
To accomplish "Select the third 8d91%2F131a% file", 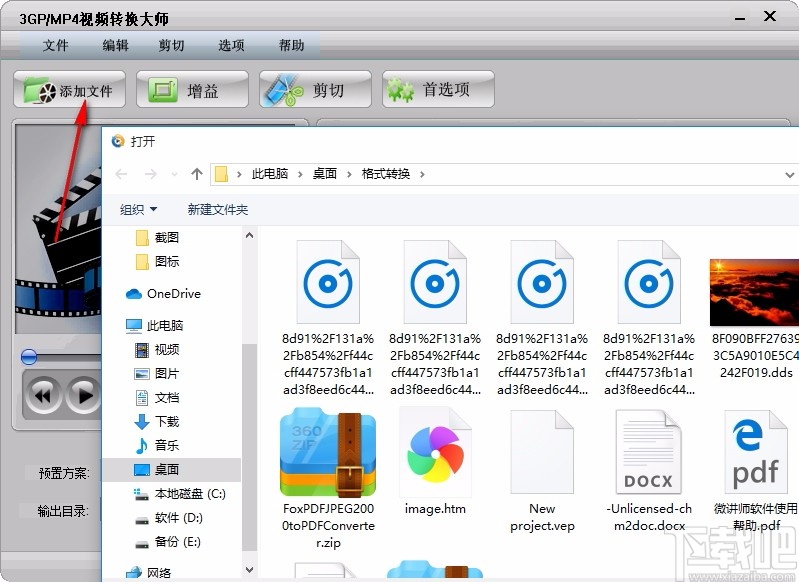I will pos(542,319).
